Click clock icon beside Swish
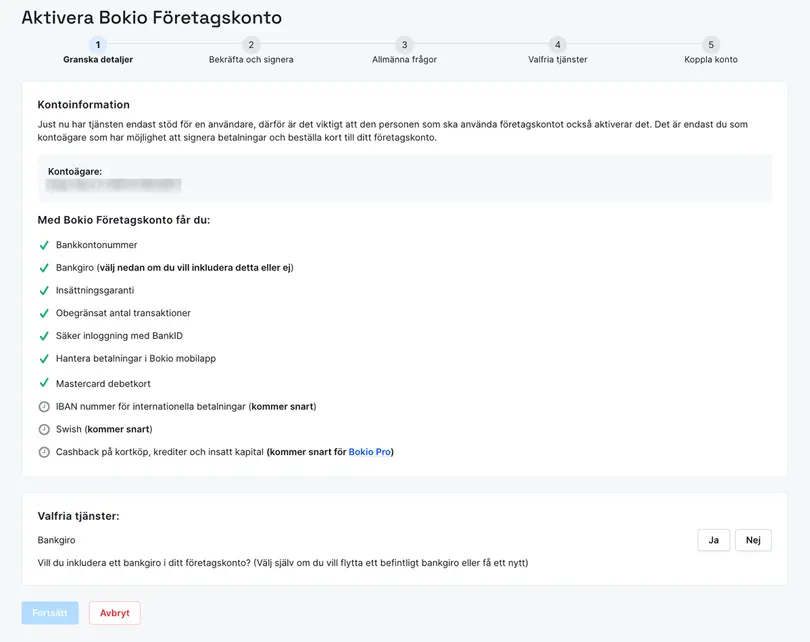This screenshot has height=642, width=810. [x=44, y=430]
